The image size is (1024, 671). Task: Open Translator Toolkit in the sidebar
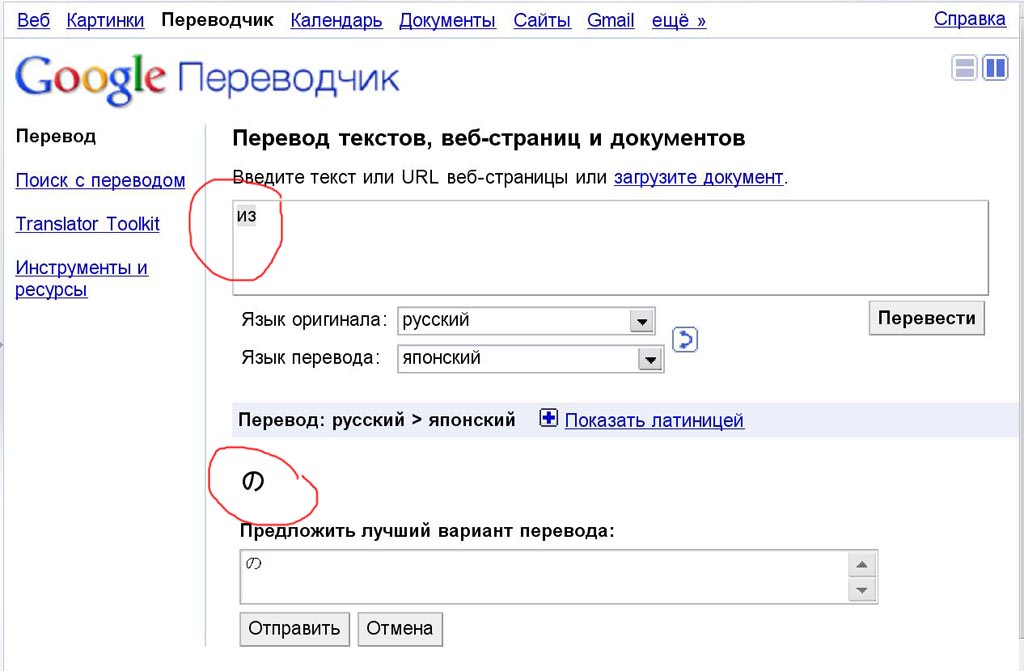click(87, 224)
